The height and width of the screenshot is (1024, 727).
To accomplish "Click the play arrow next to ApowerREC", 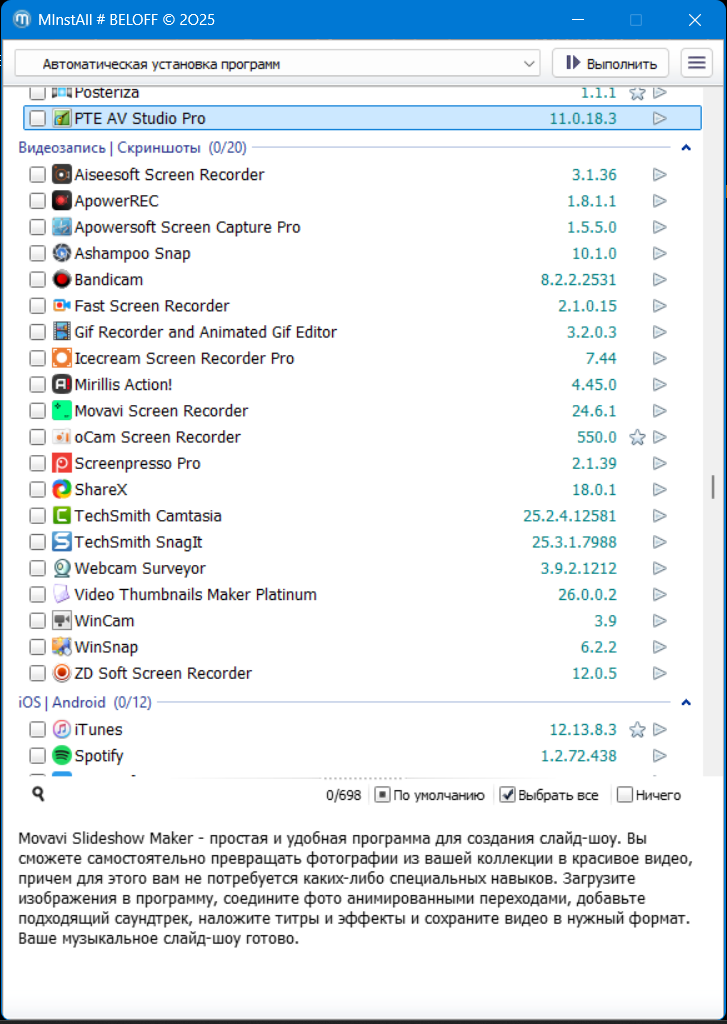I will coord(659,201).
